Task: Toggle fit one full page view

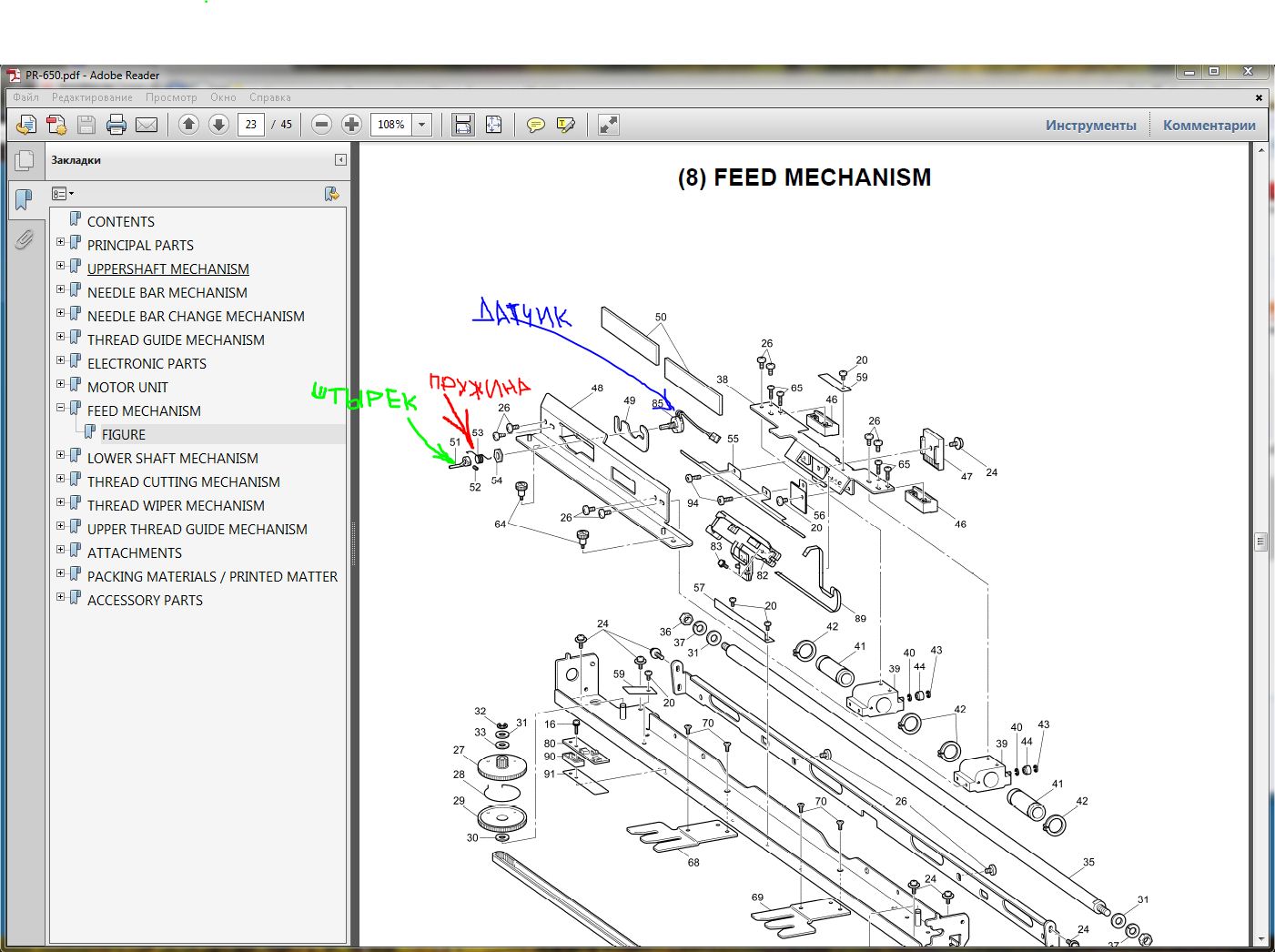Action: [493, 125]
